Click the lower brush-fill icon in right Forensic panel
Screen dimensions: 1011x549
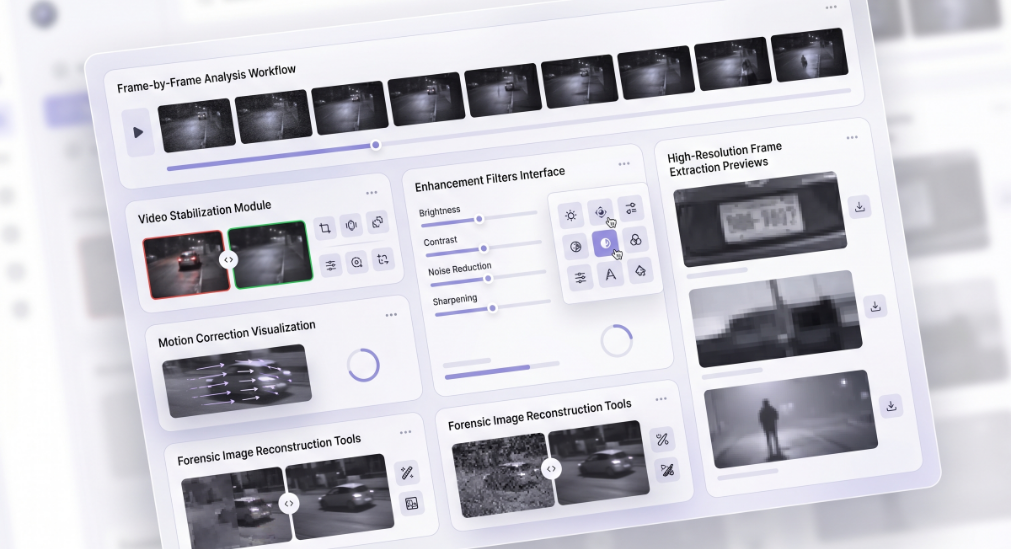pyautogui.click(x=667, y=469)
